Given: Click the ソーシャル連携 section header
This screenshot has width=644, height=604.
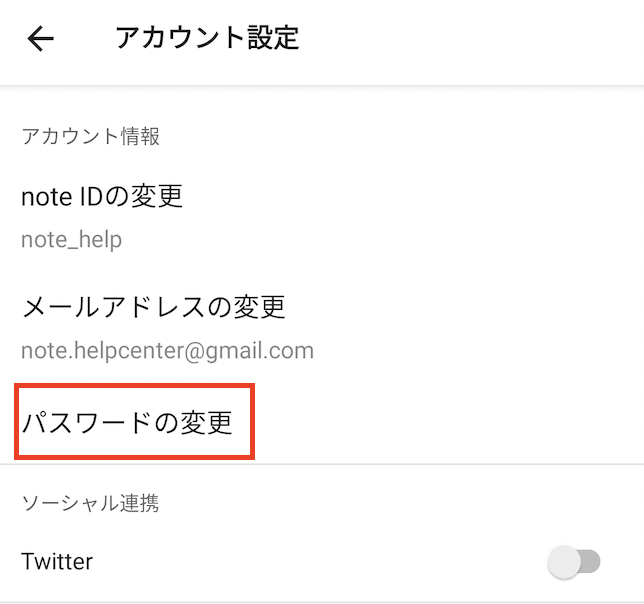Looking at the screenshot, I should click(x=90, y=503).
